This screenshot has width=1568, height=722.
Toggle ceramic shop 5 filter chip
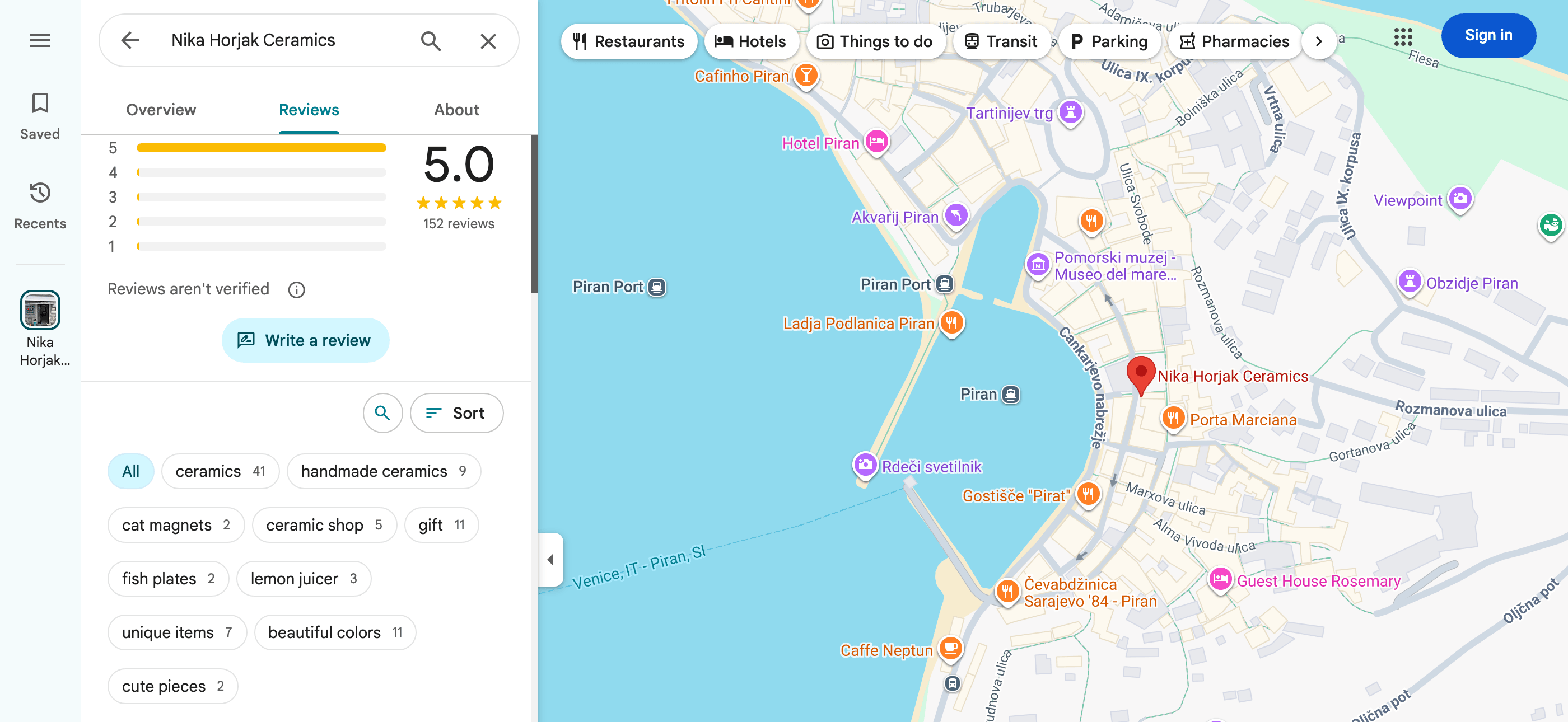coord(324,525)
